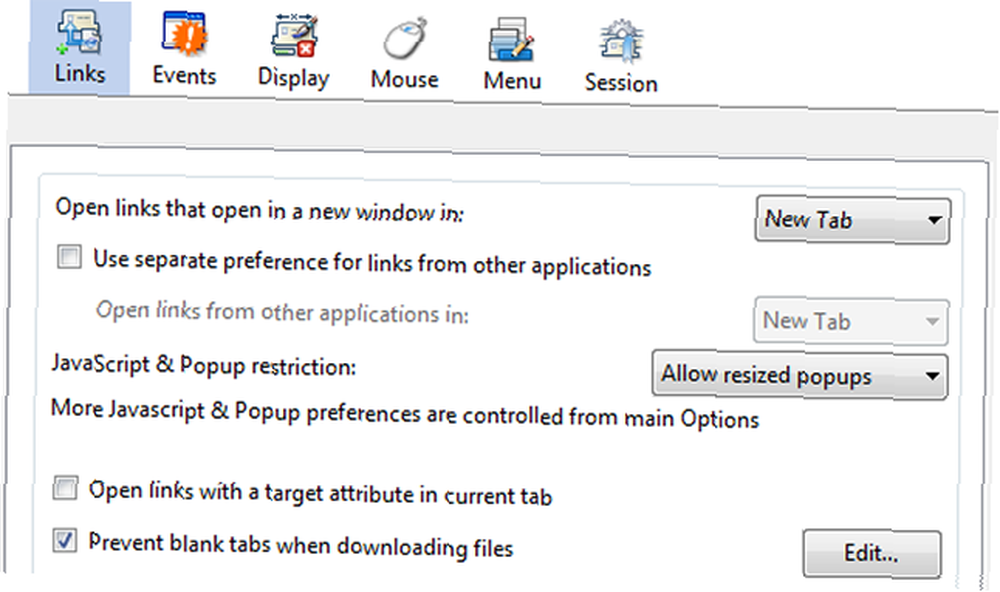The height and width of the screenshot is (592, 1000).
Task: Click the 'Use separate preference' label text
Action: pyautogui.click(x=372, y=263)
